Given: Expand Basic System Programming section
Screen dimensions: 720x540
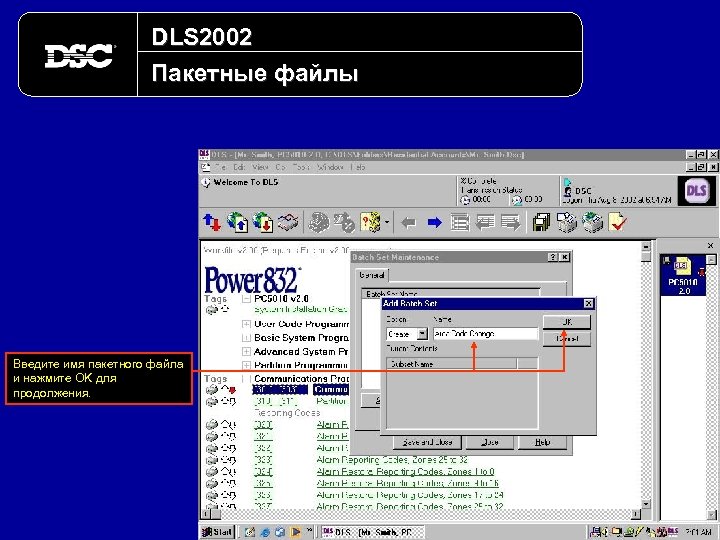Looking at the screenshot, I should pyautogui.click(x=246, y=338).
